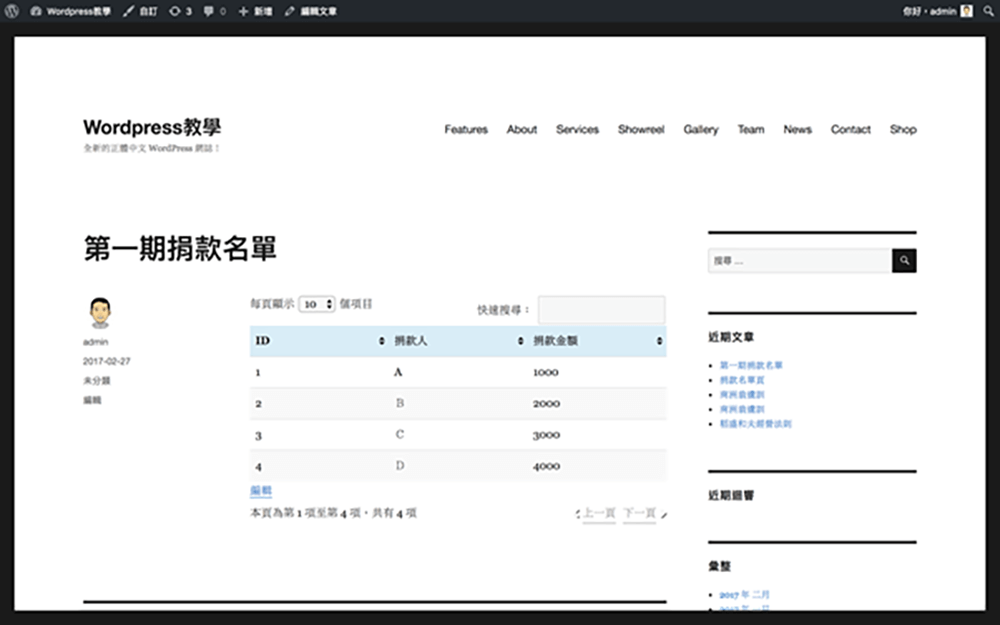Viewport: 1000px width, 625px height.
Task: Focus the 快速搜尋 table search box
Action: pyautogui.click(x=601, y=310)
